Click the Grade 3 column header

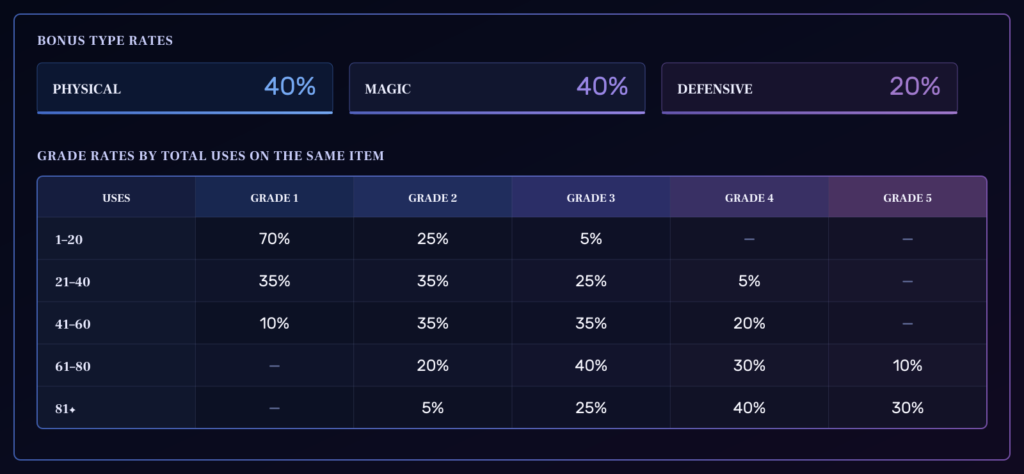pos(591,197)
